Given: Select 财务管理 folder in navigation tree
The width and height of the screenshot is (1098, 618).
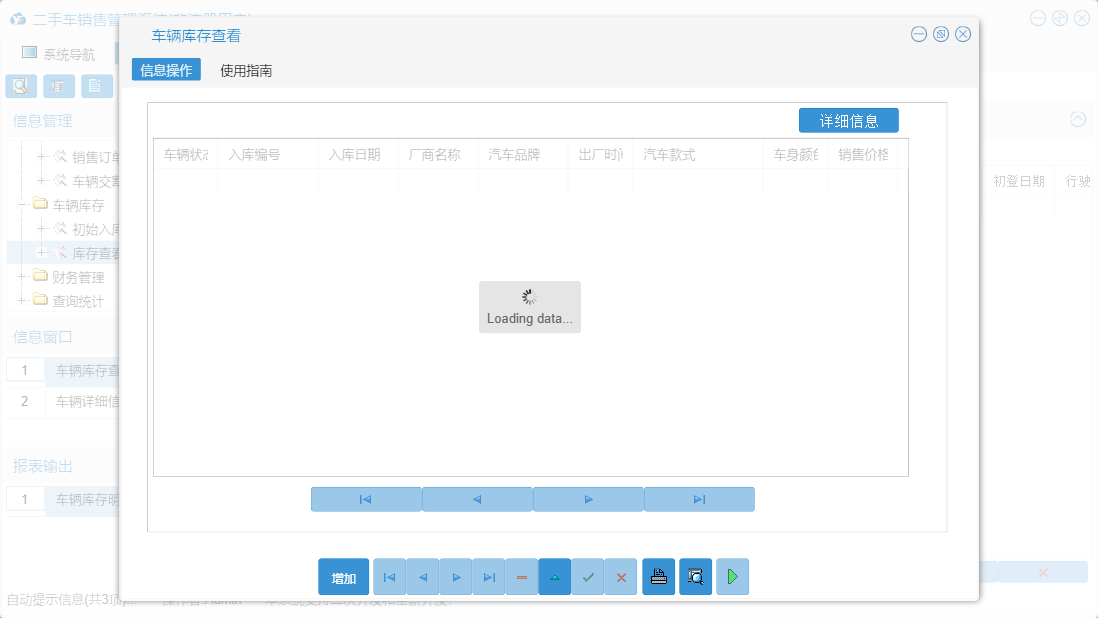Looking at the screenshot, I should point(78,277).
